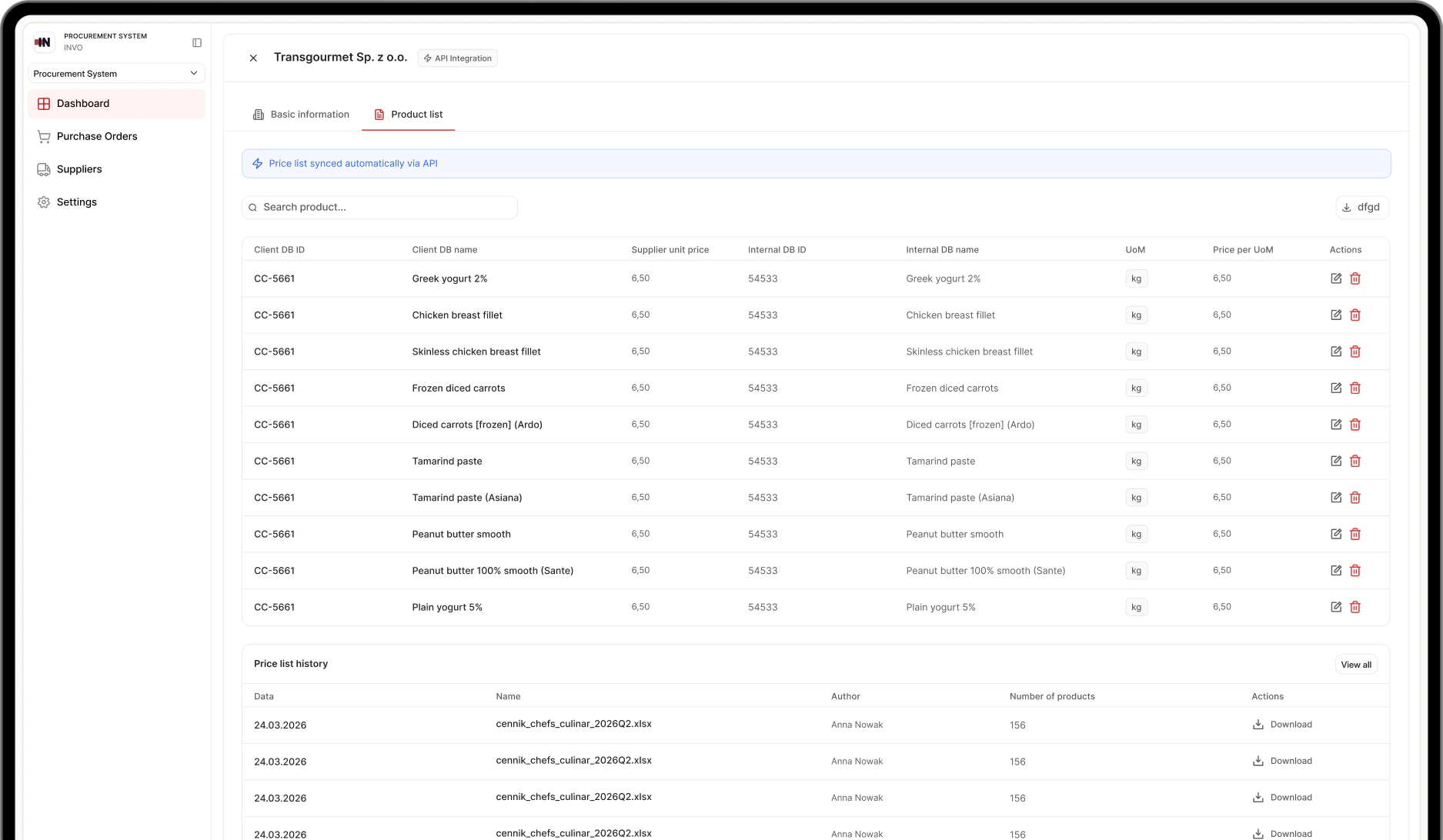Click the kg badge in Greek yogurt row
This screenshot has height=840, width=1443.
1136,278
